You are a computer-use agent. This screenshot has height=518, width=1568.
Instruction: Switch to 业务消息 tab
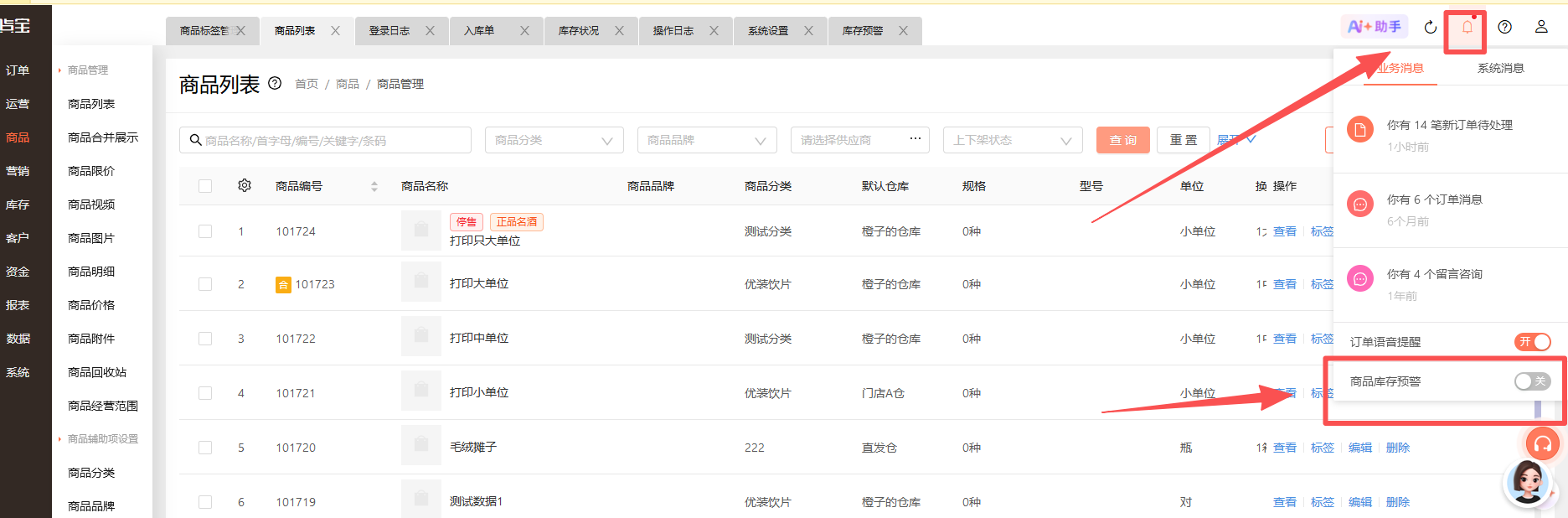pos(1400,68)
